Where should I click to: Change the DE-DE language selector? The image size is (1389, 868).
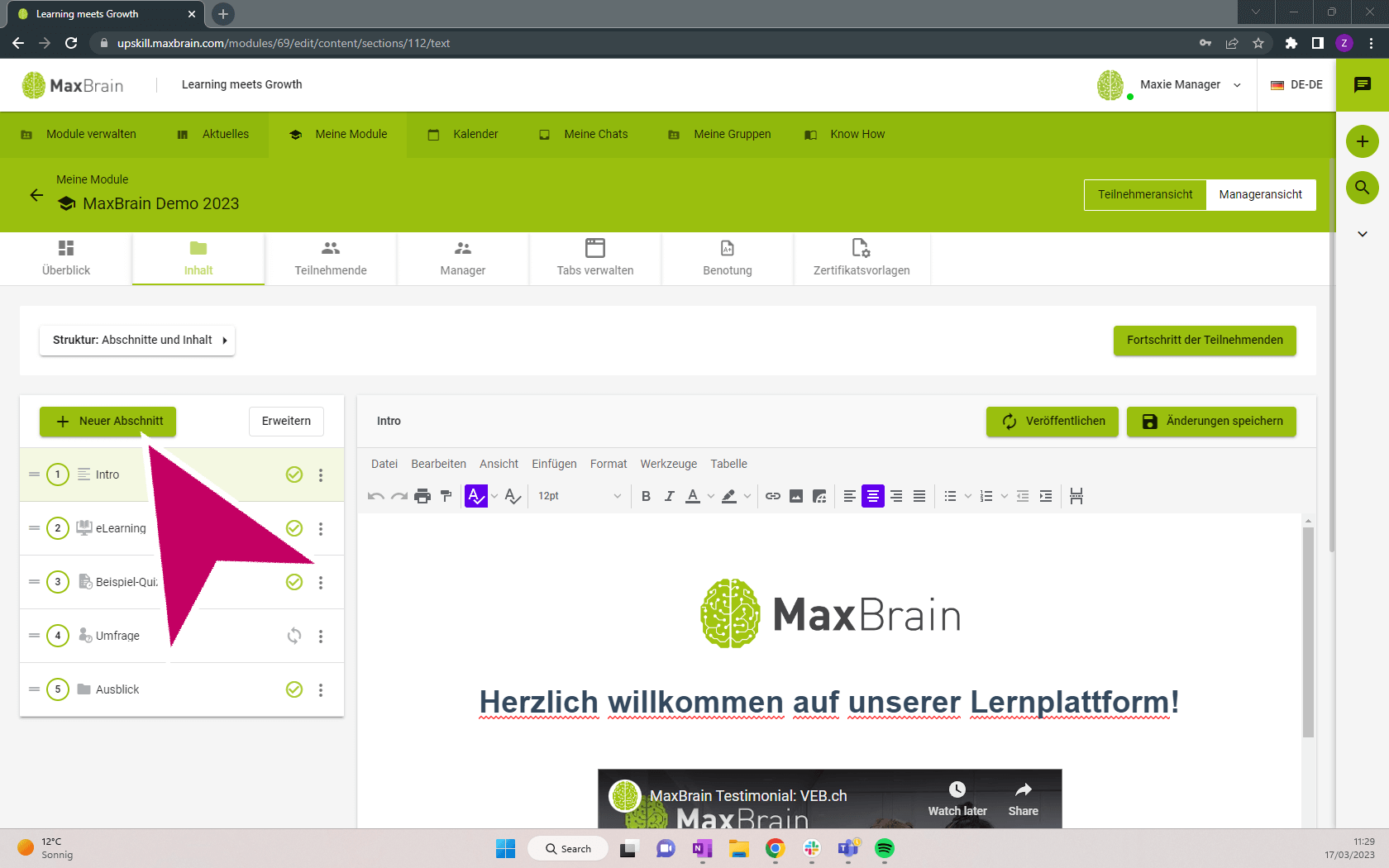pyautogui.click(x=1296, y=85)
